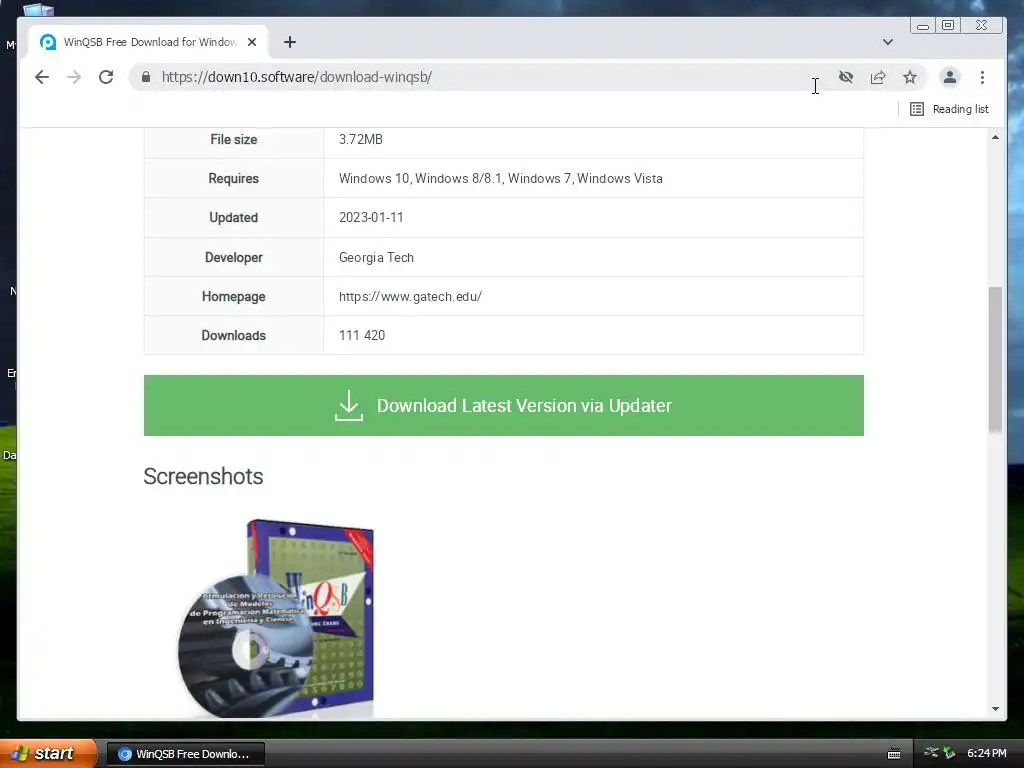Select the 3.72MB file size value
This screenshot has height=768, width=1024.
[360, 139]
